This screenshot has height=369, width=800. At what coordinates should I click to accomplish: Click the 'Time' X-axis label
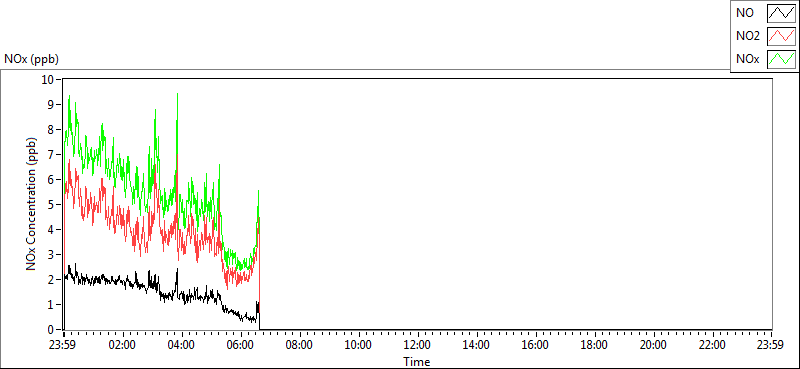point(417,362)
